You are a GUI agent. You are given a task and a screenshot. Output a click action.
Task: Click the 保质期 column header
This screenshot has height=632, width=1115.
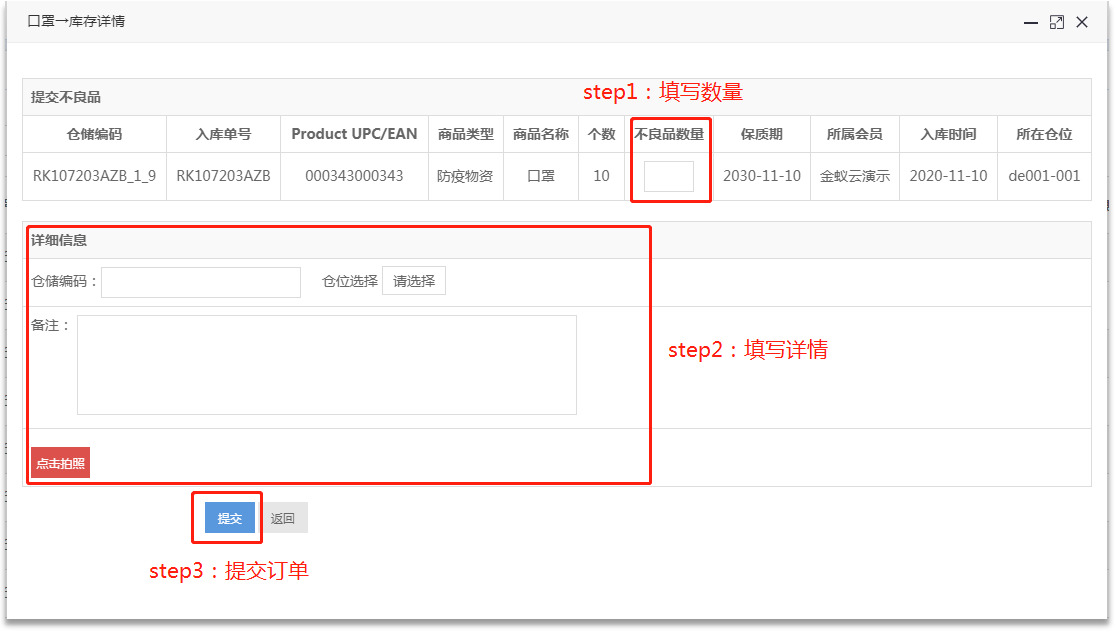tap(762, 134)
